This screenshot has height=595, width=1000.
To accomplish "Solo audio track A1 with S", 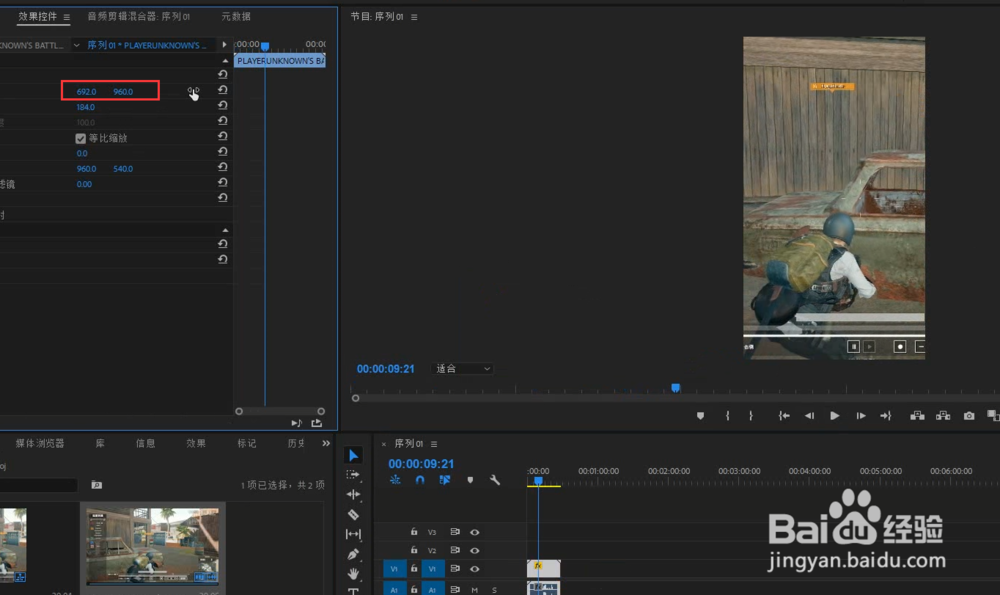I will click(494, 590).
